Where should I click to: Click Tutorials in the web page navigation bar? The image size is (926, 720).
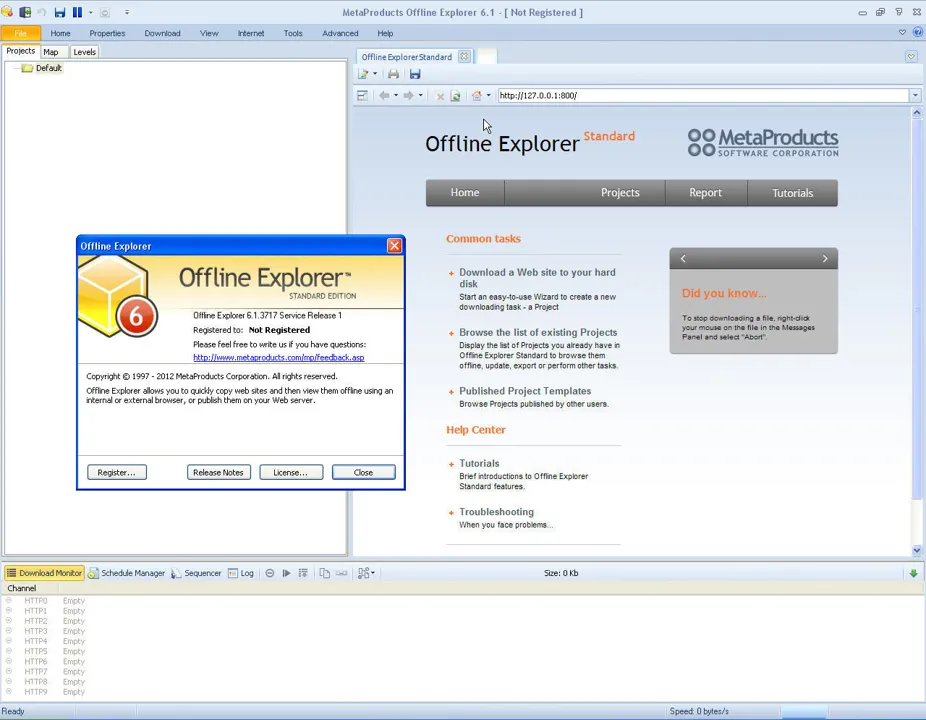click(793, 193)
